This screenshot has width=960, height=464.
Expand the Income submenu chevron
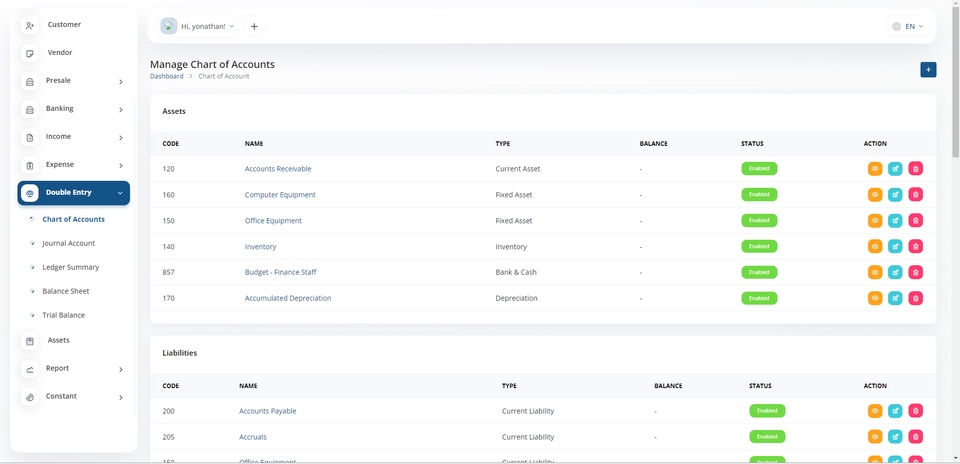pos(121,138)
